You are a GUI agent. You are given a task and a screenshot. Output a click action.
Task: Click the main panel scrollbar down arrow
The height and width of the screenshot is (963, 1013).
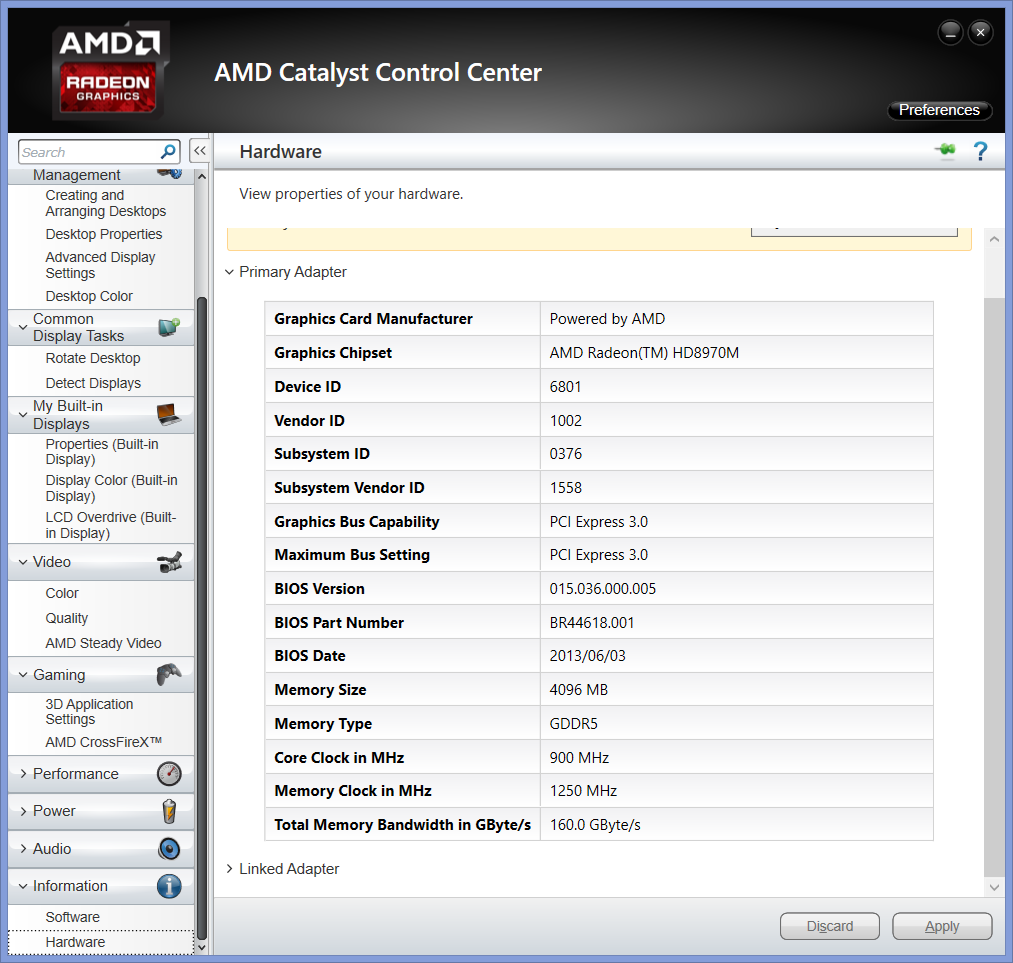click(x=994, y=887)
